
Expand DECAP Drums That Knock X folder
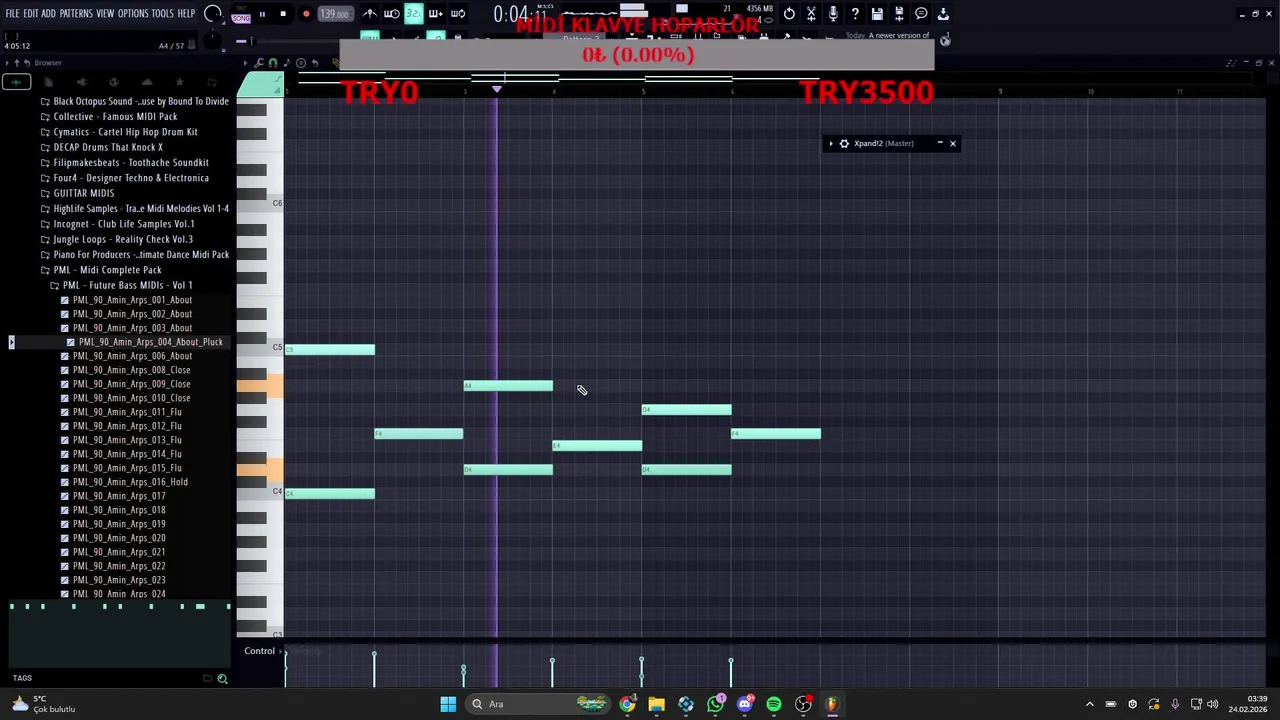pyautogui.click(x=102, y=147)
